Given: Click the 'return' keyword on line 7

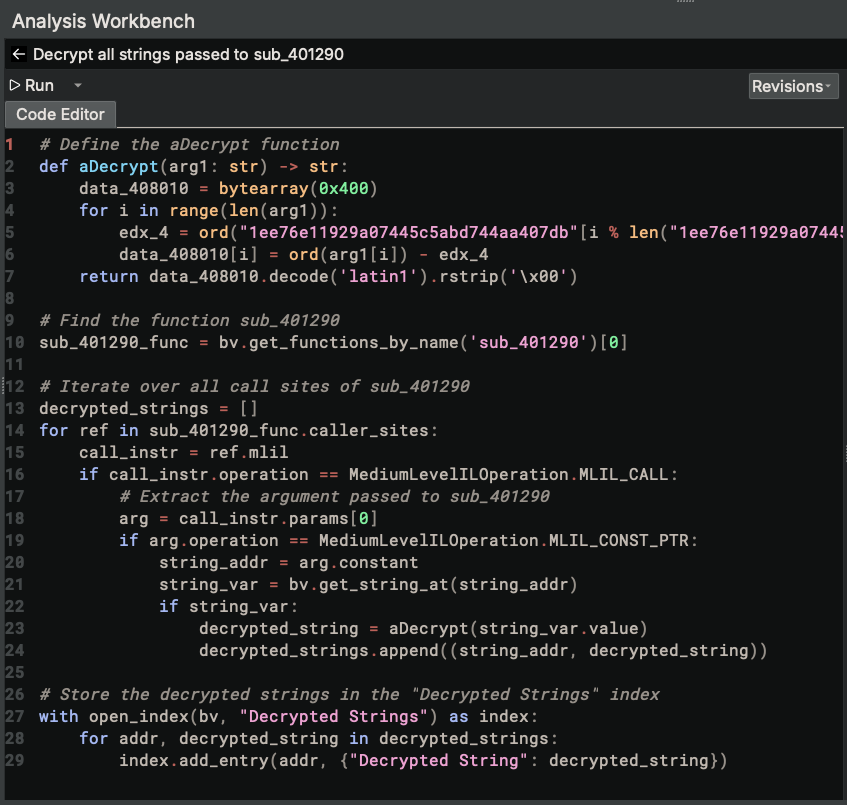Looking at the screenshot, I should pyautogui.click(x=109, y=276).
